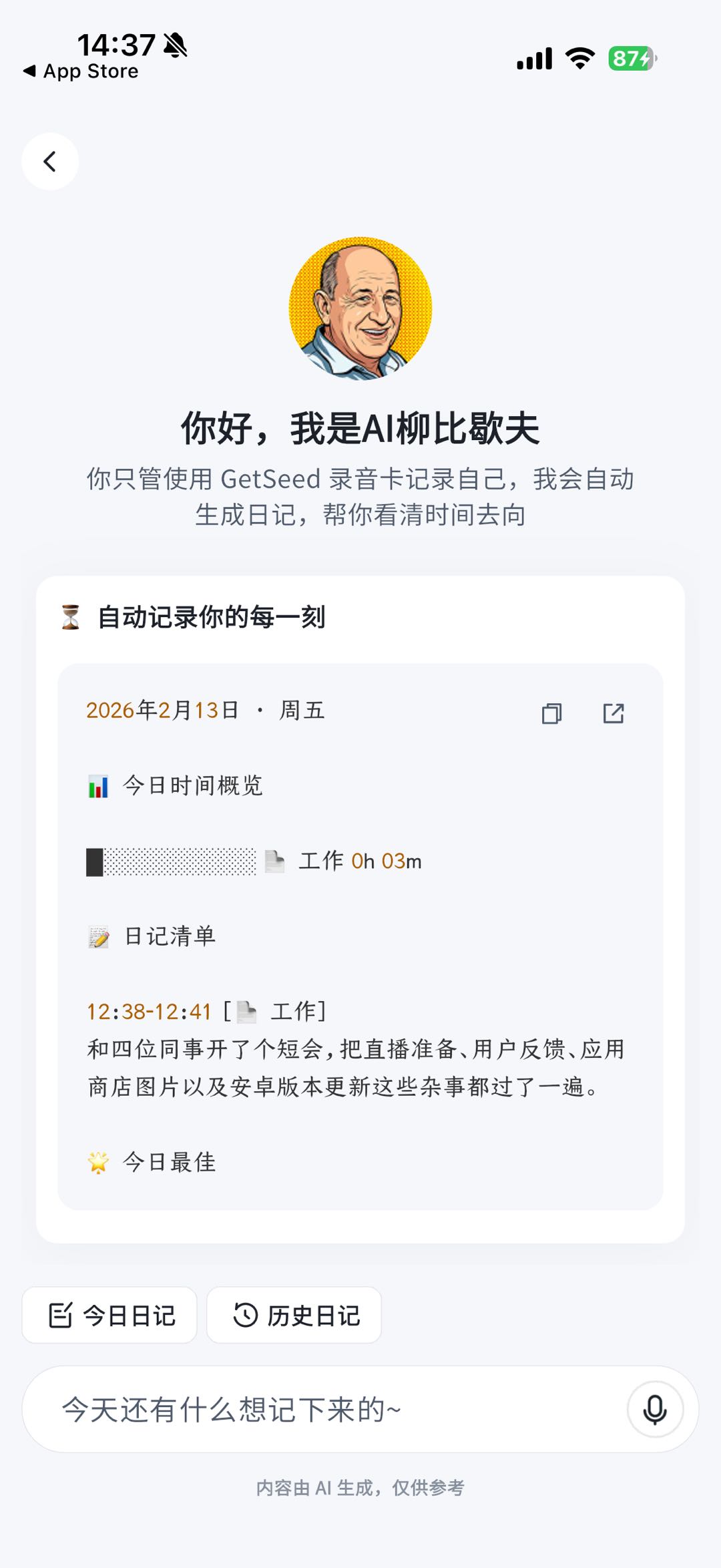Tap the date 2026年2月13日 header
Screen dimensions: 721x1568
point(162,711)
